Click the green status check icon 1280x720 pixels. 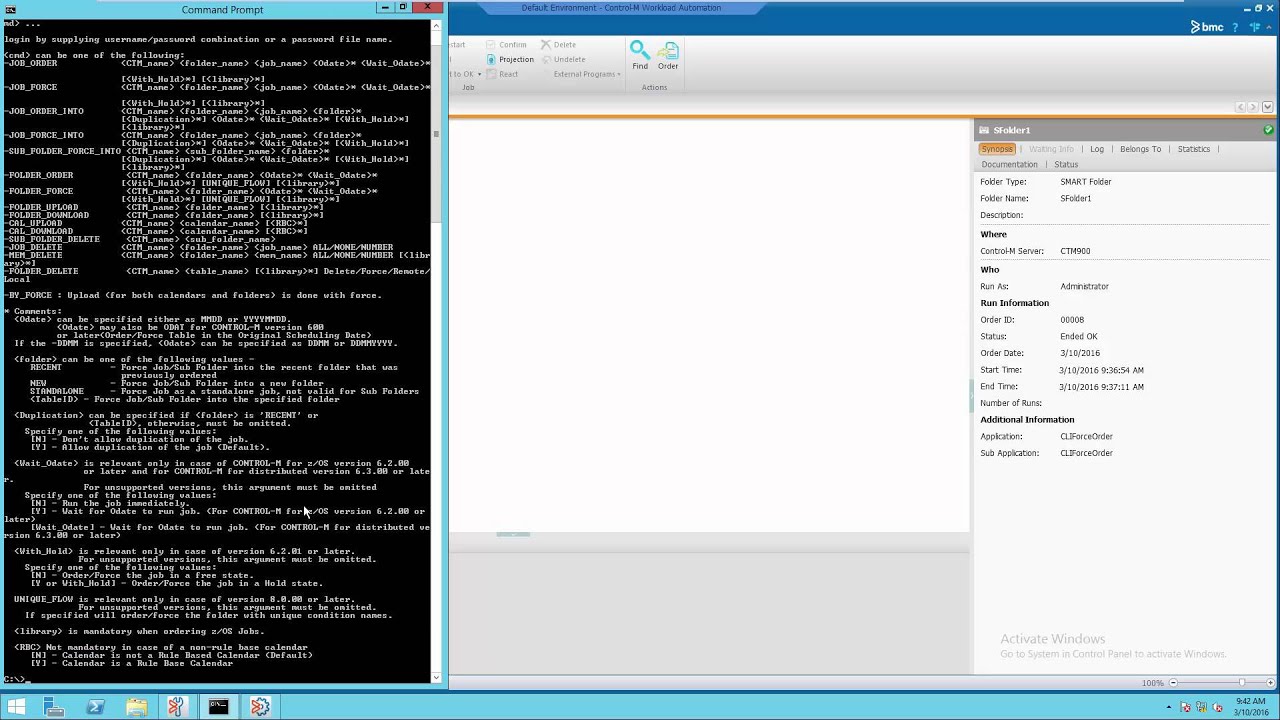pyautogui.click(x=1268, y=130)
